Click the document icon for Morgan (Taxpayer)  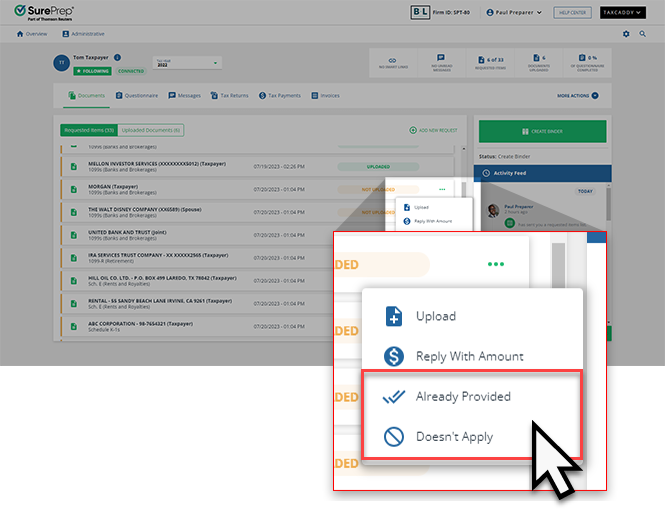pos(74,190)
